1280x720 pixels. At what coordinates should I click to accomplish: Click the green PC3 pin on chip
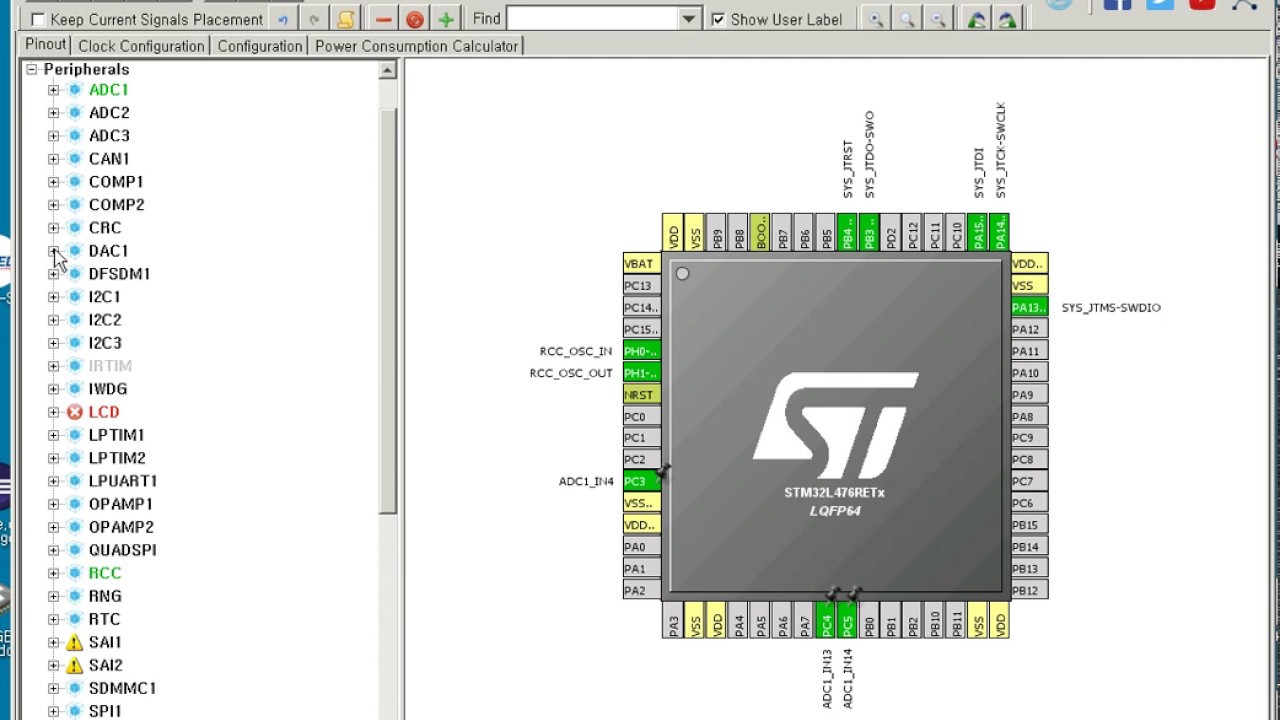click(x=641, y=481)
